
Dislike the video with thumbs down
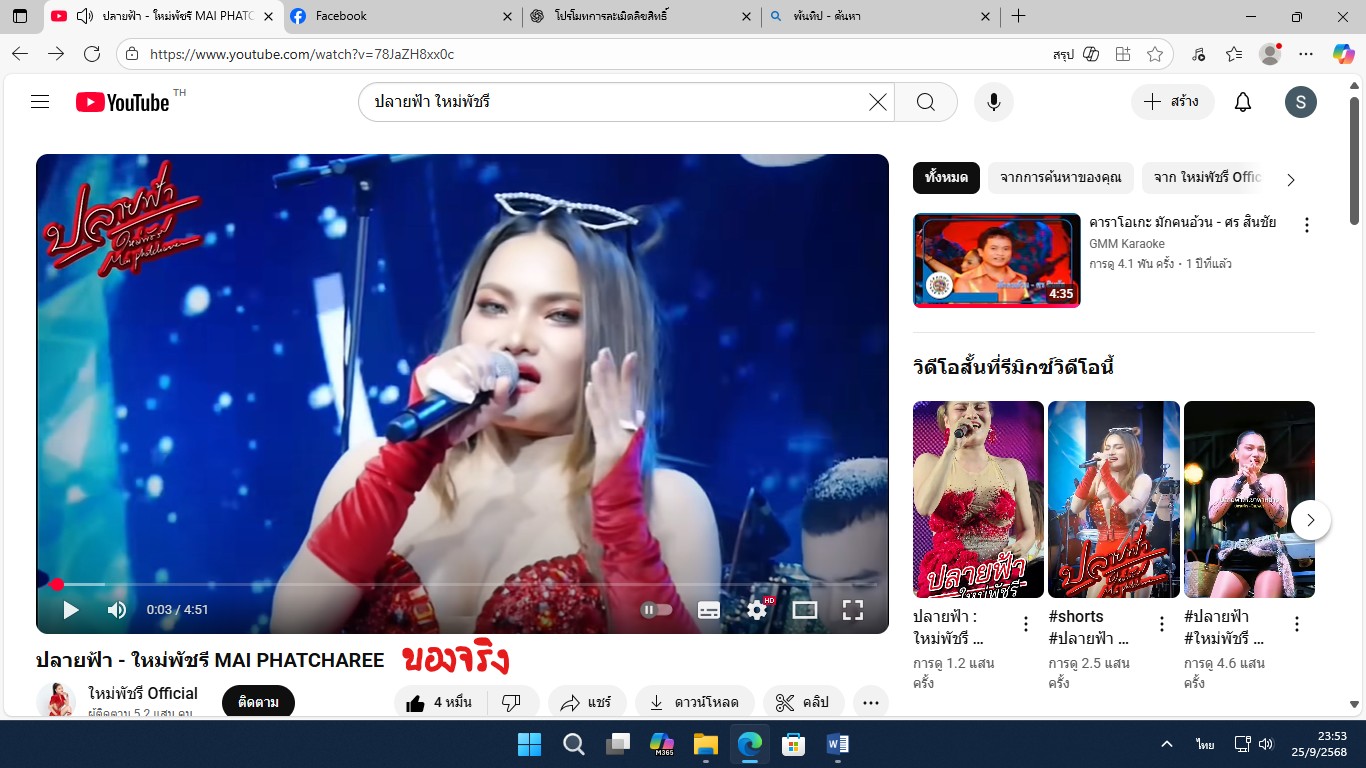512,703
